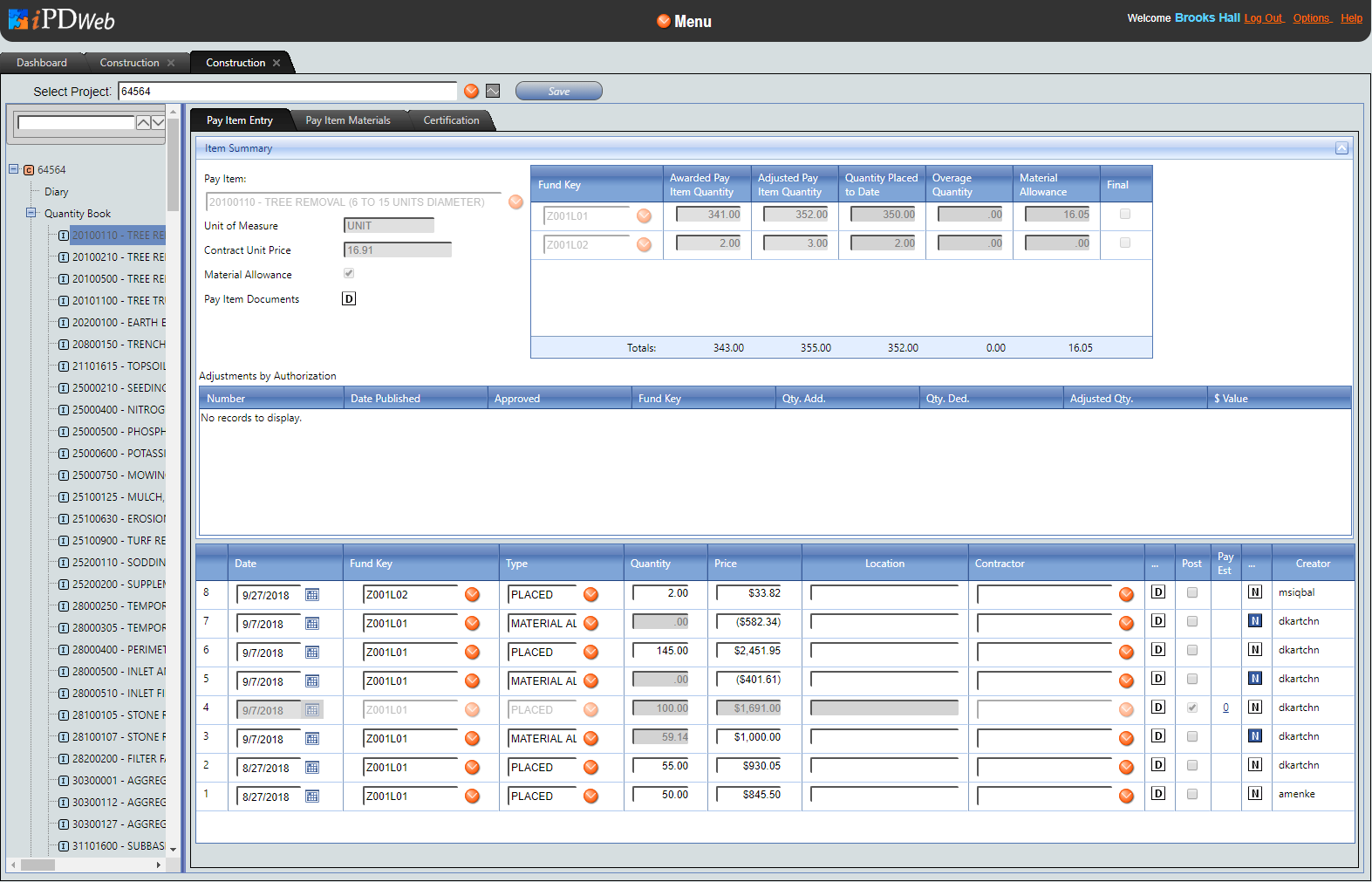Viewport: 1372px width, 882px height.
Task: Collapse the Item Summary panel icon
Action: tap(1341, 148)
